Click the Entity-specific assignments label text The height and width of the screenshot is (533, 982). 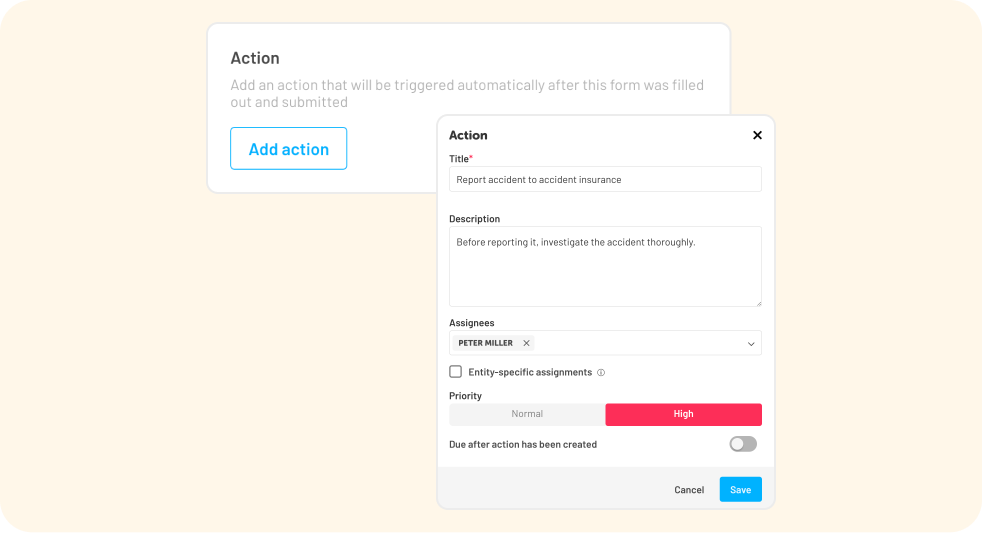[x=530, y=372]
